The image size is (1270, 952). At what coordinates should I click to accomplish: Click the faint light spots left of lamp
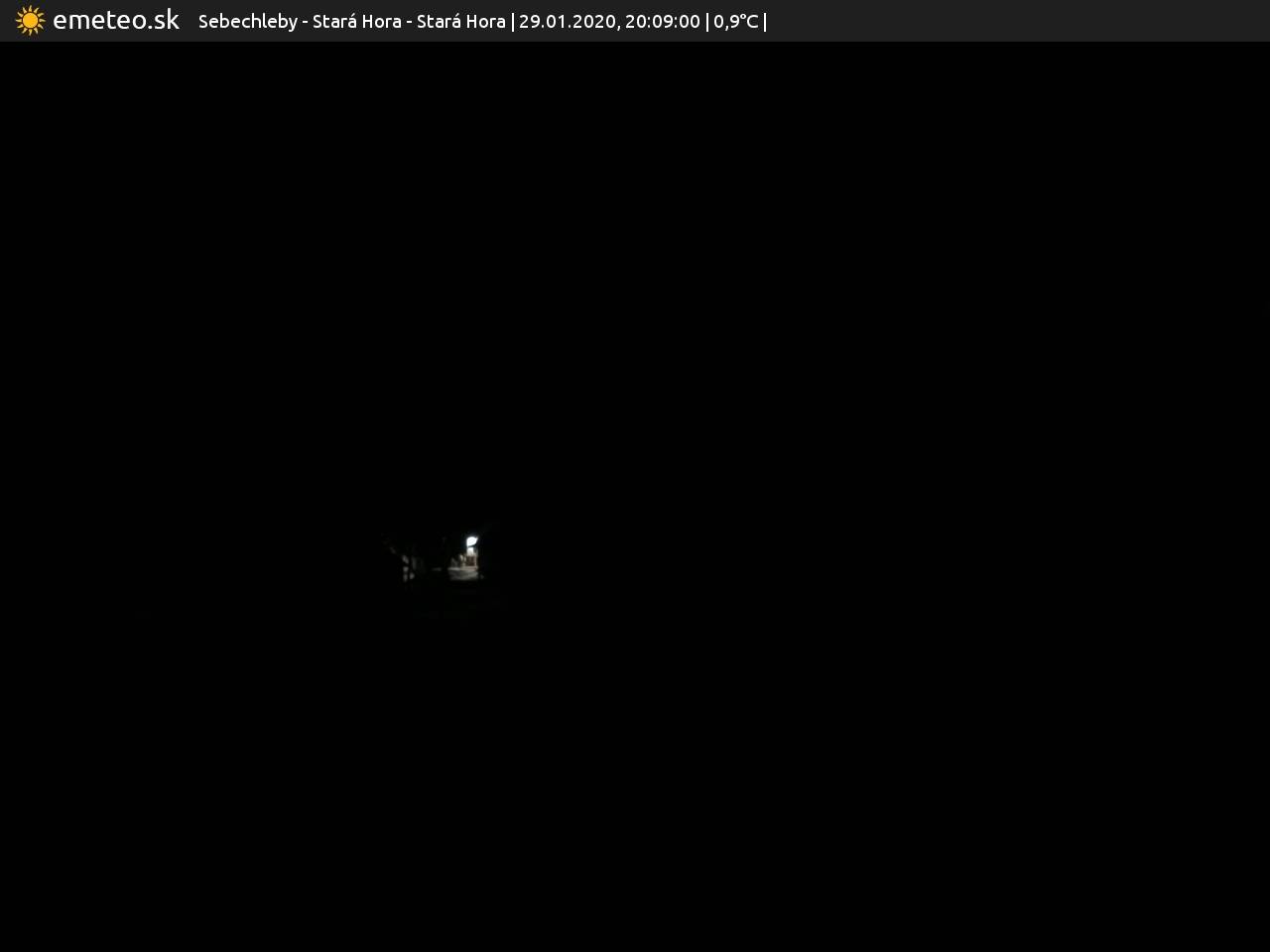408,568
